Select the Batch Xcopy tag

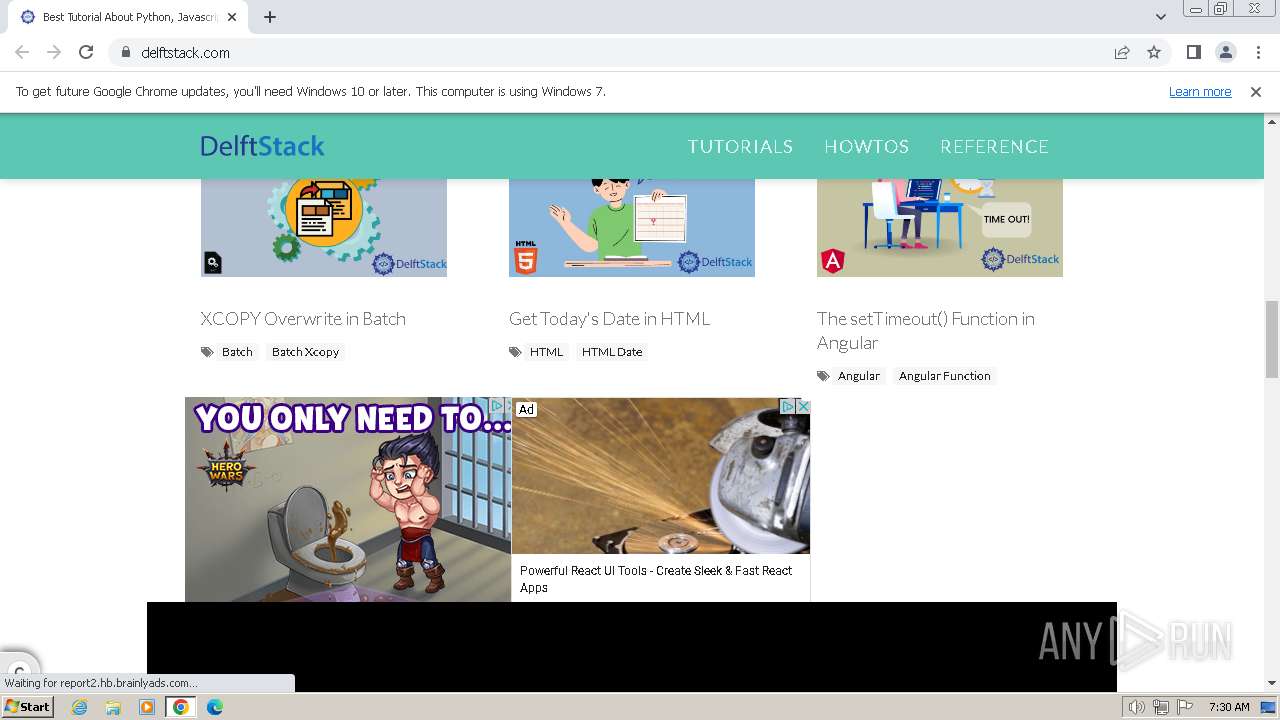pyautogui.click(x=305, y=352)
